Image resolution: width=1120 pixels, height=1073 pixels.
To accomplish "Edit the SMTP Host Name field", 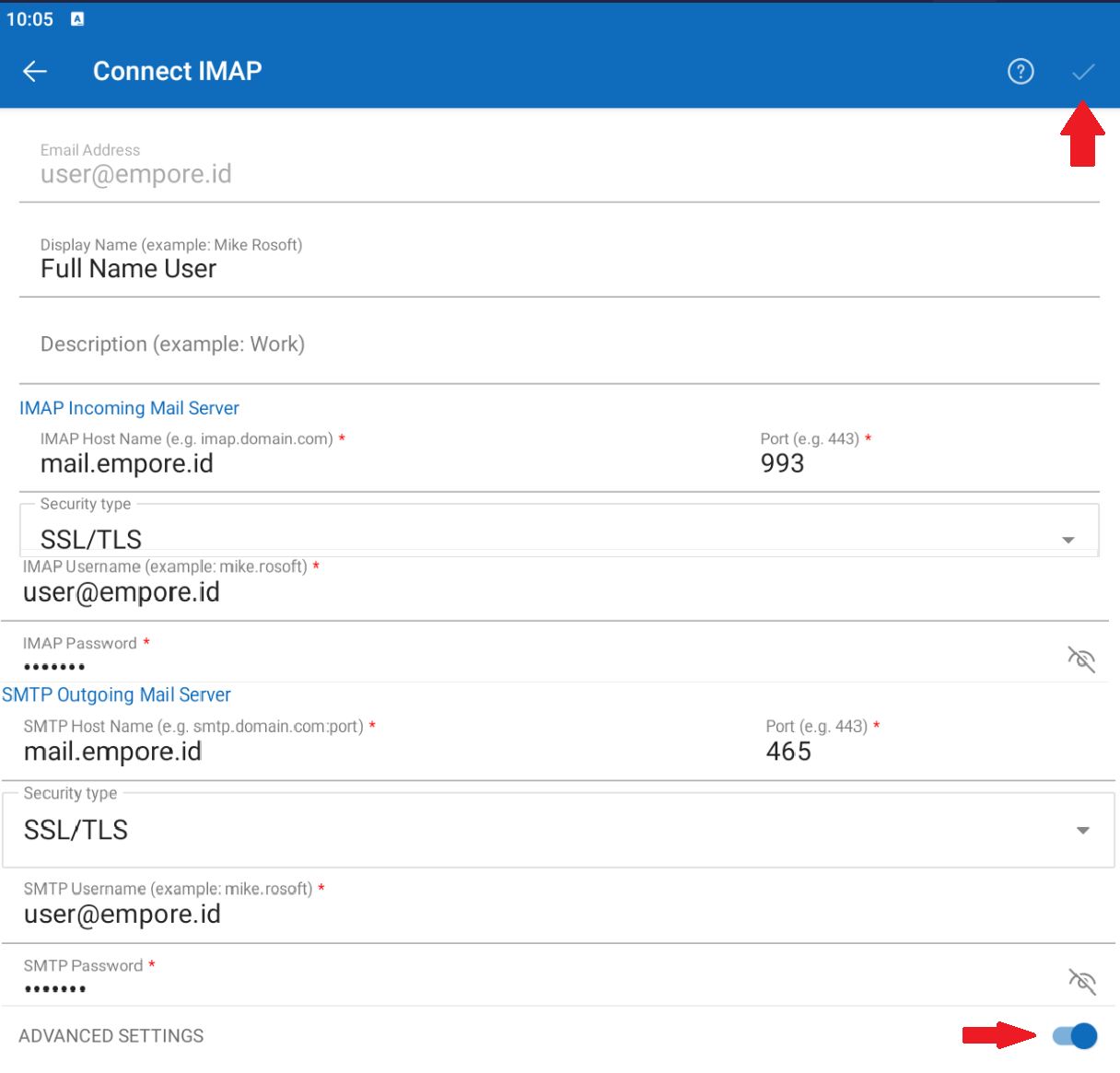I will click(x=368, y=752).
